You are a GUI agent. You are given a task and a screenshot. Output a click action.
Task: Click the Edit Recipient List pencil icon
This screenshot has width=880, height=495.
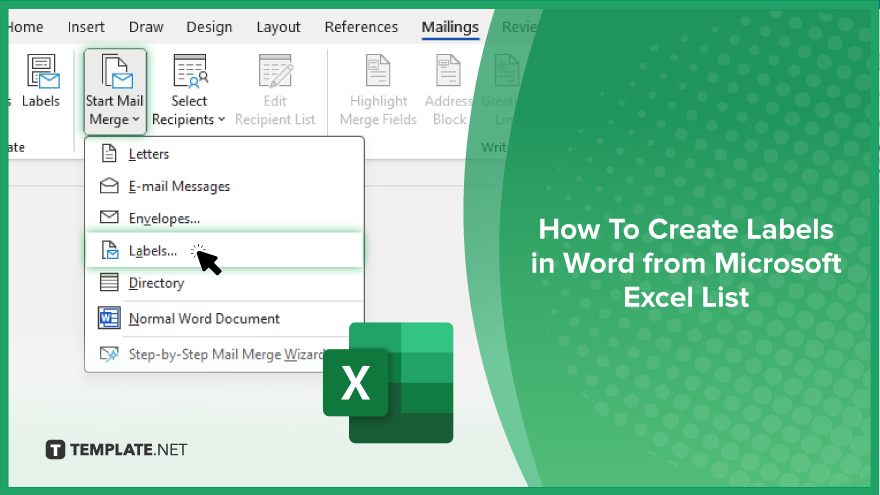(x=276, y=71)
